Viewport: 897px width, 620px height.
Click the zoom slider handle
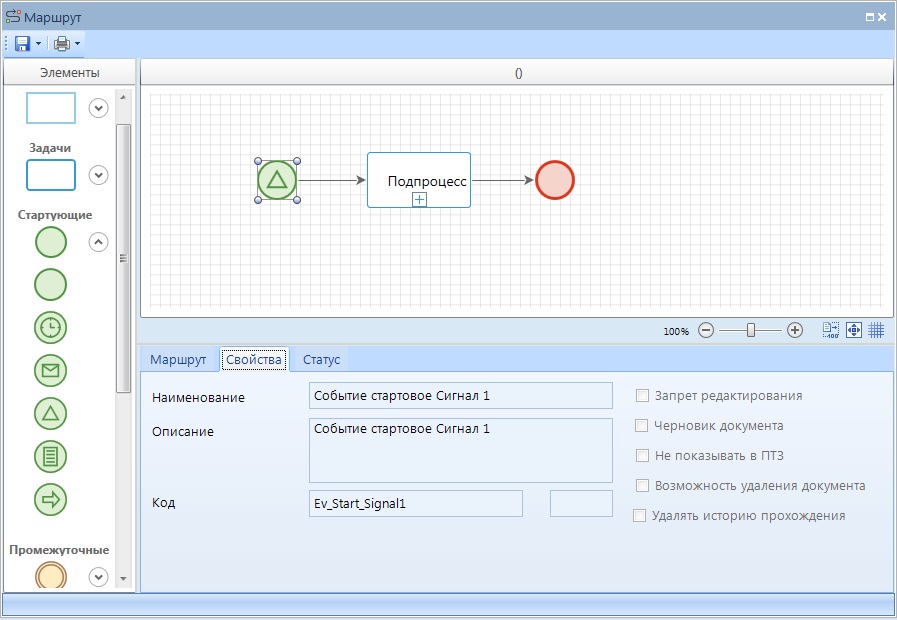[751, 330]
